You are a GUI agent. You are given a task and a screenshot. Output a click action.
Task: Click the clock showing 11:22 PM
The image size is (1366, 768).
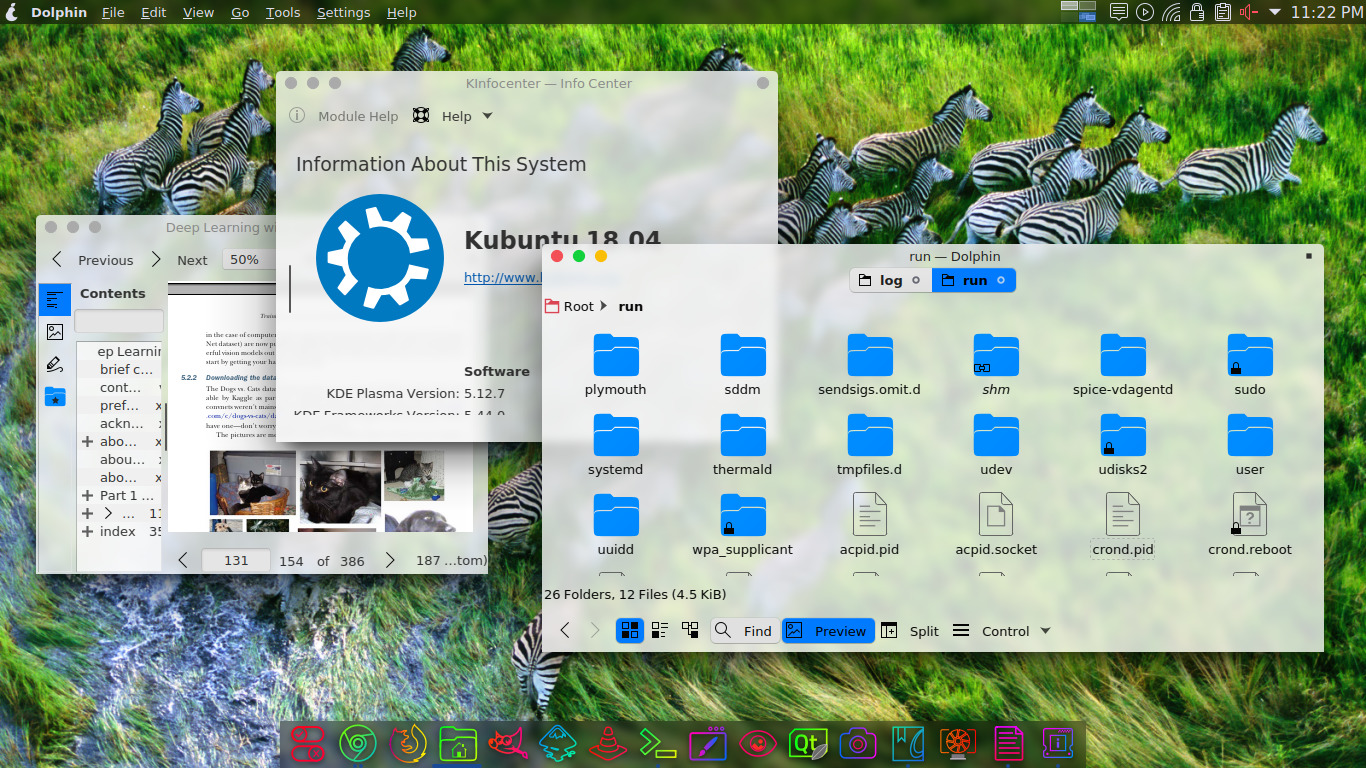[x=1326, y=12]
